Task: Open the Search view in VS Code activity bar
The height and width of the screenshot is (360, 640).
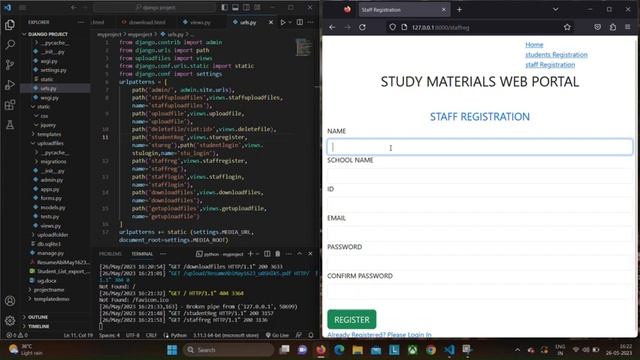Action: [x=10, y=44]
